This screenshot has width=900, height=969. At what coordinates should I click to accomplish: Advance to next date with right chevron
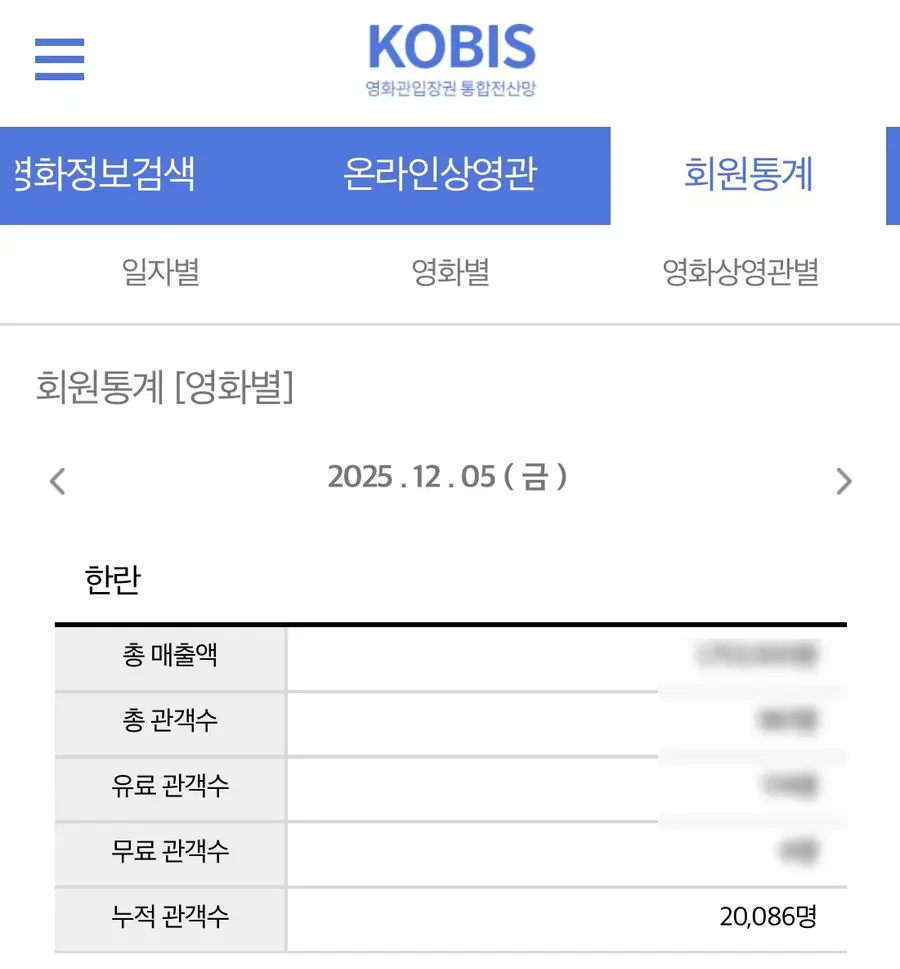point(843,481)
